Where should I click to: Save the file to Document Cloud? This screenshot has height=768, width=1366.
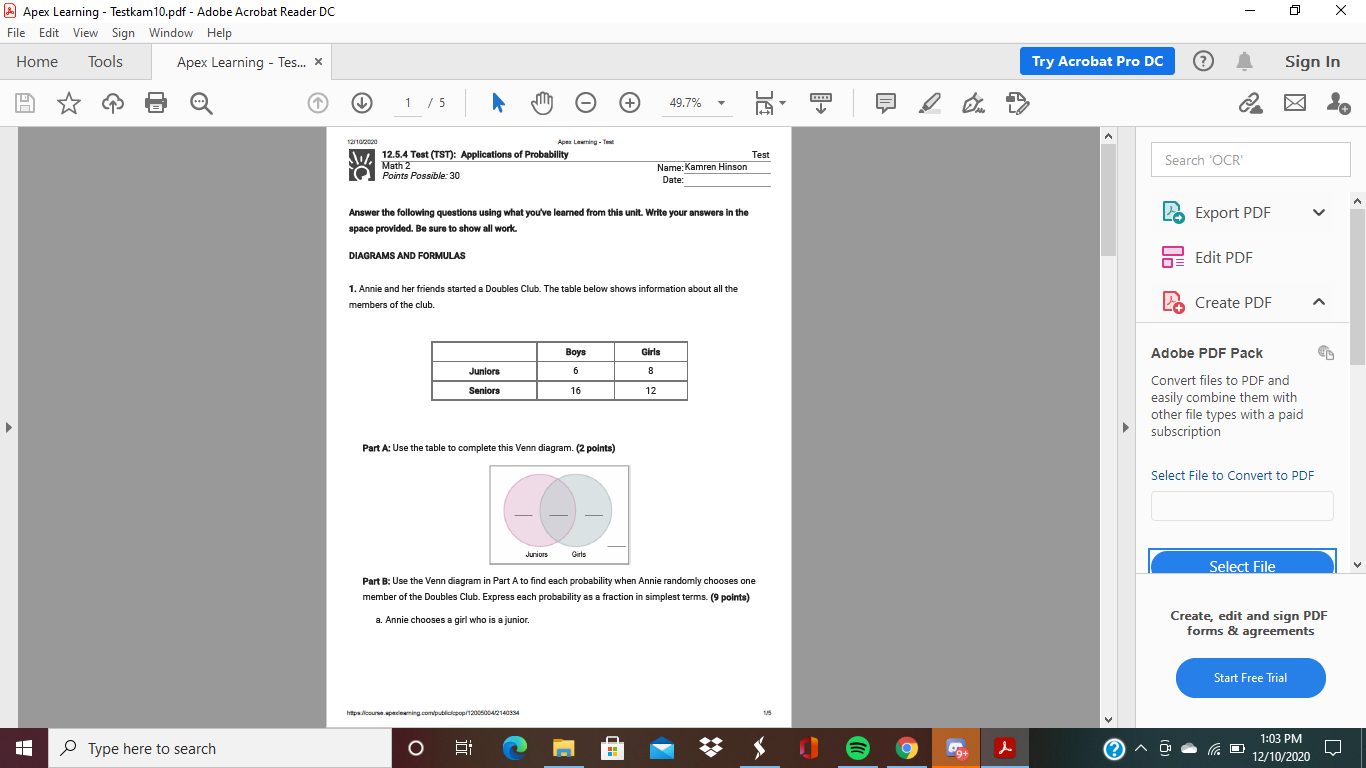[112, 102]
